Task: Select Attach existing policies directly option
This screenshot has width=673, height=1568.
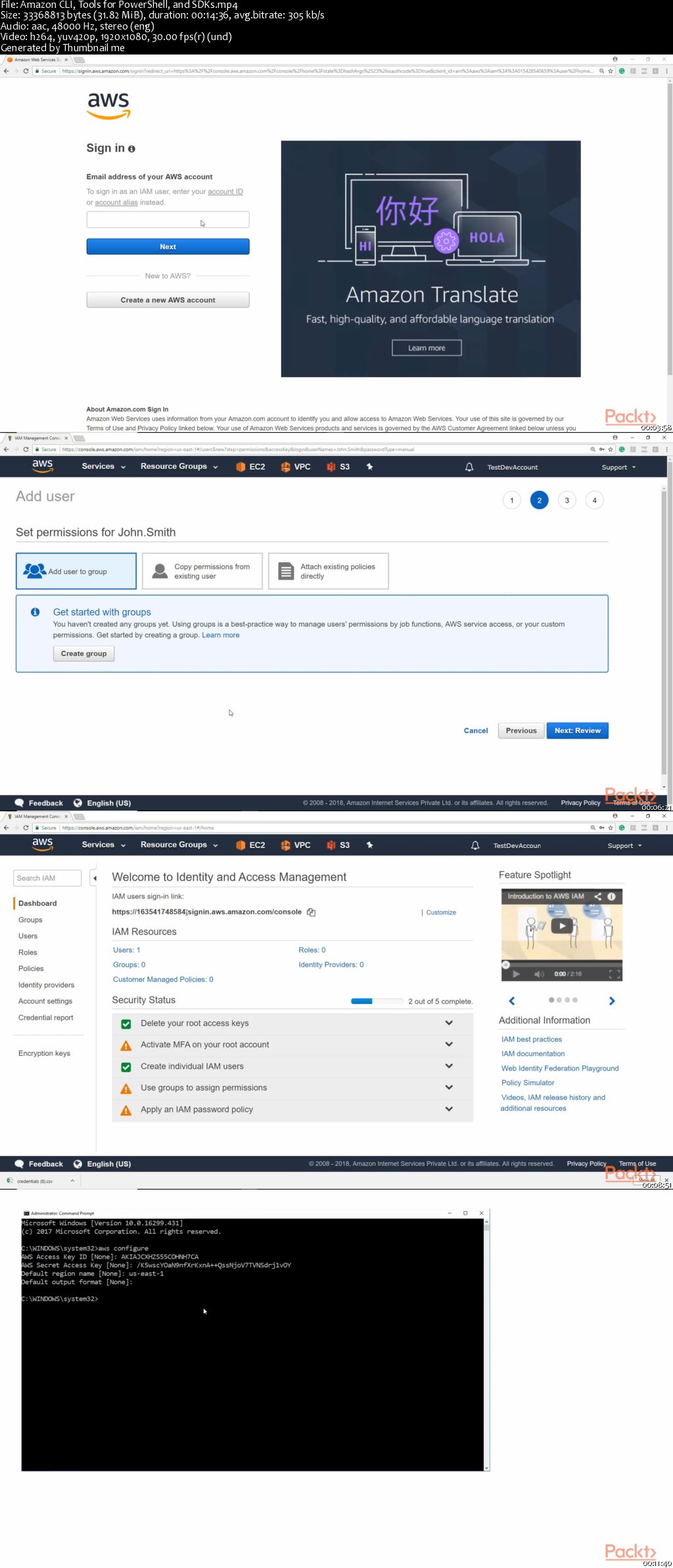Action: (x=329, y=571)
